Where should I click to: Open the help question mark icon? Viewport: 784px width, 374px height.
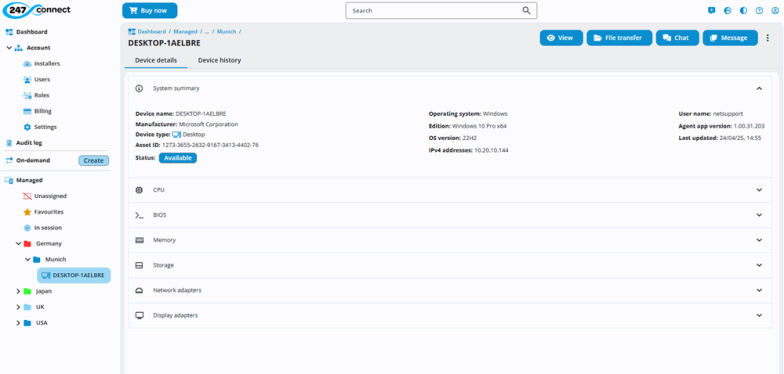760,10
